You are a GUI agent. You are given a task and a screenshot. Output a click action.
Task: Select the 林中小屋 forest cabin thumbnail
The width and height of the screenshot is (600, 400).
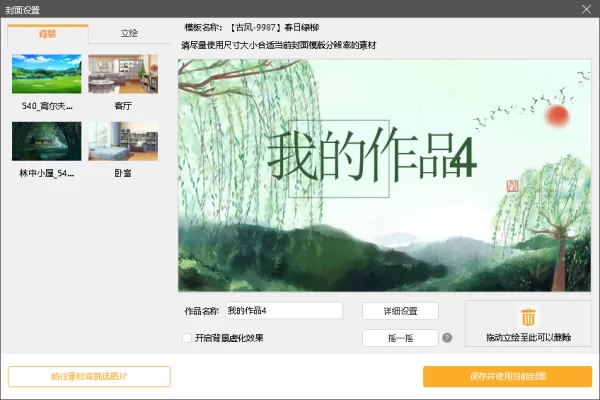coord(47,141)
